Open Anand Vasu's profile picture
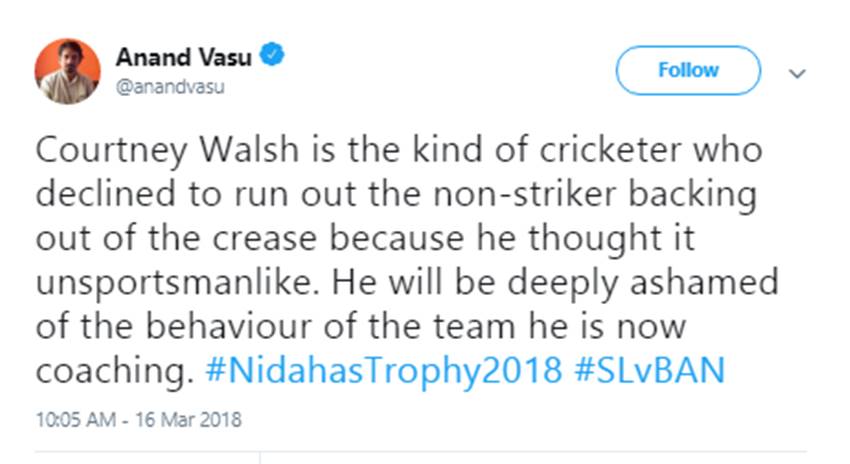This screenshot has height=464, width=850. 68,71
